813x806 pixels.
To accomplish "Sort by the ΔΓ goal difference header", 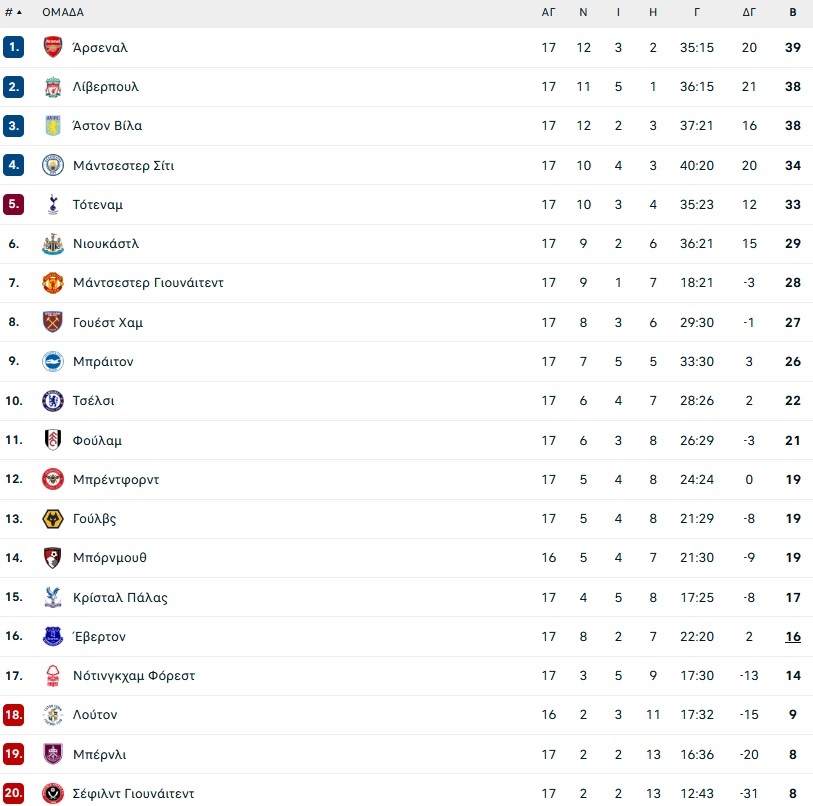I will coord(749,12).
